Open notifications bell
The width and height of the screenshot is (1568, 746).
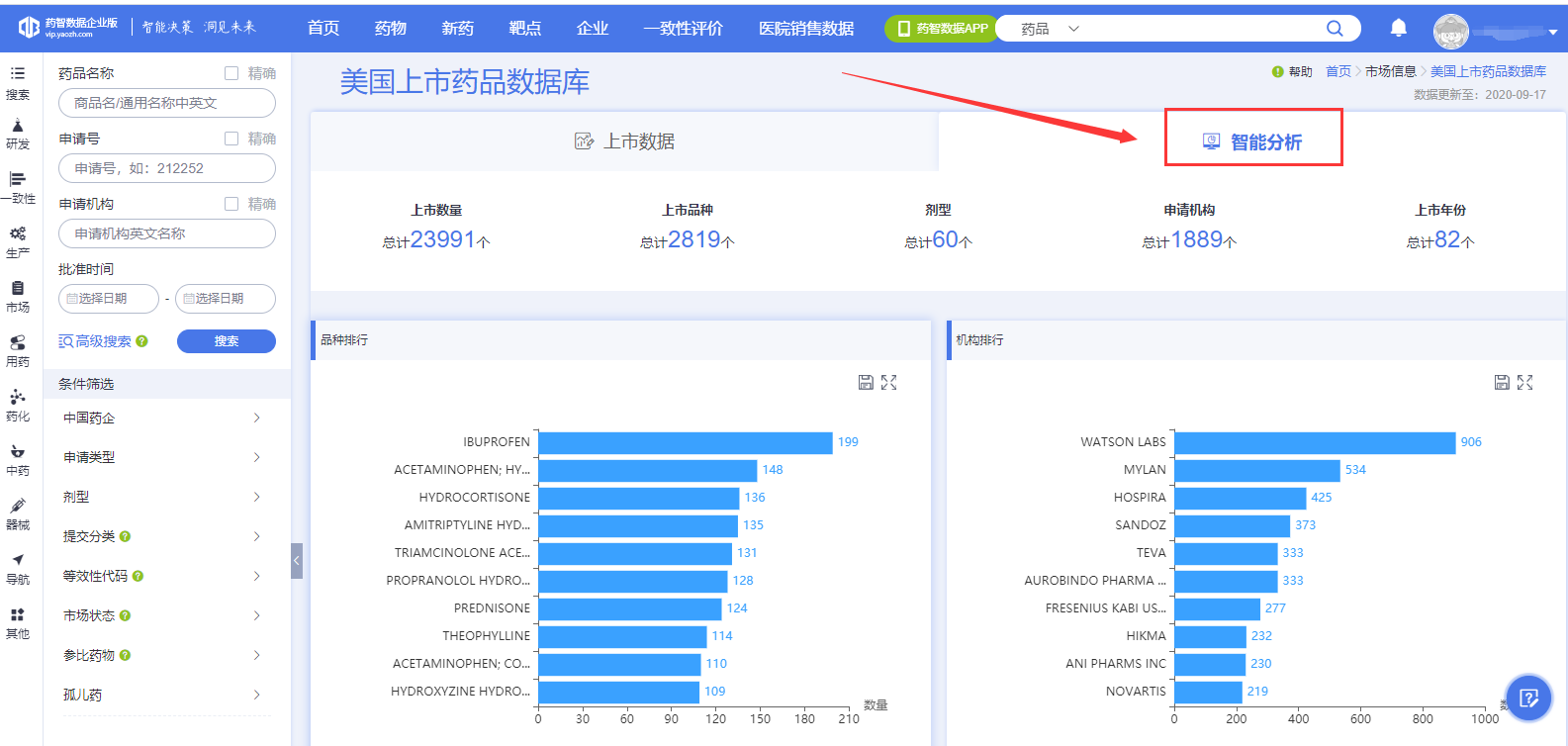pyautogui.click(x=1399, y=28)
